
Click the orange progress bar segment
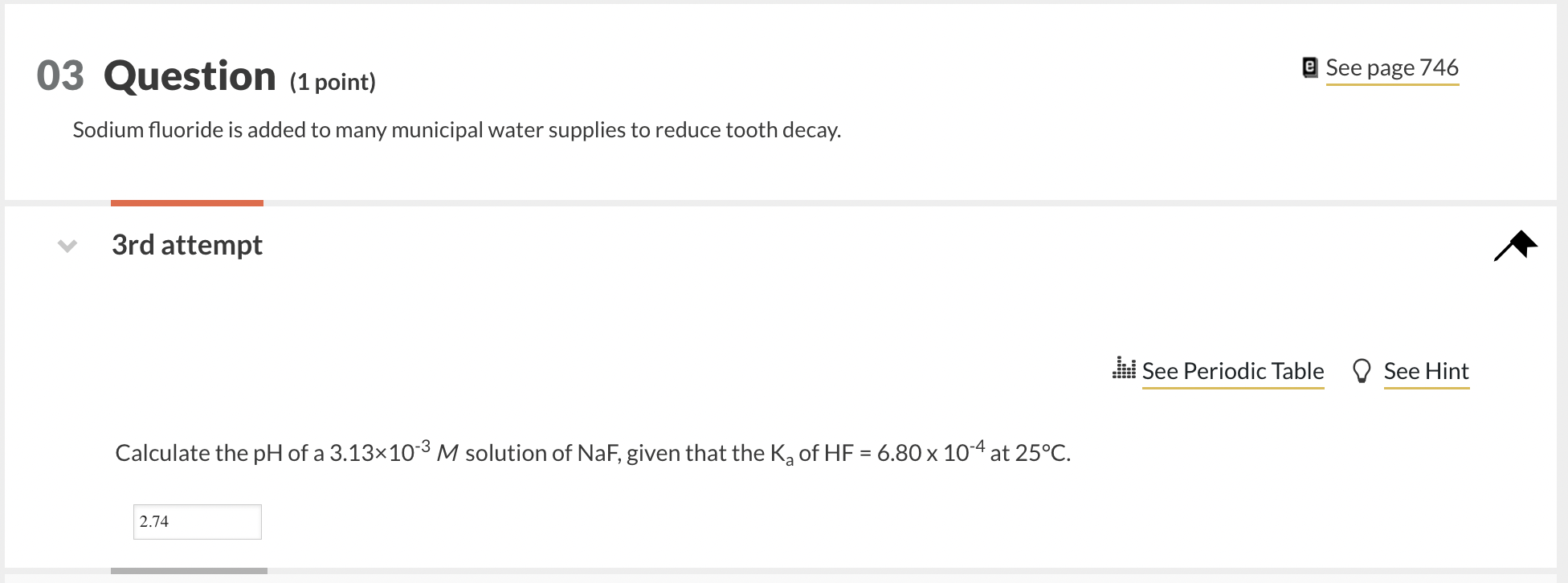click(186, 202)
